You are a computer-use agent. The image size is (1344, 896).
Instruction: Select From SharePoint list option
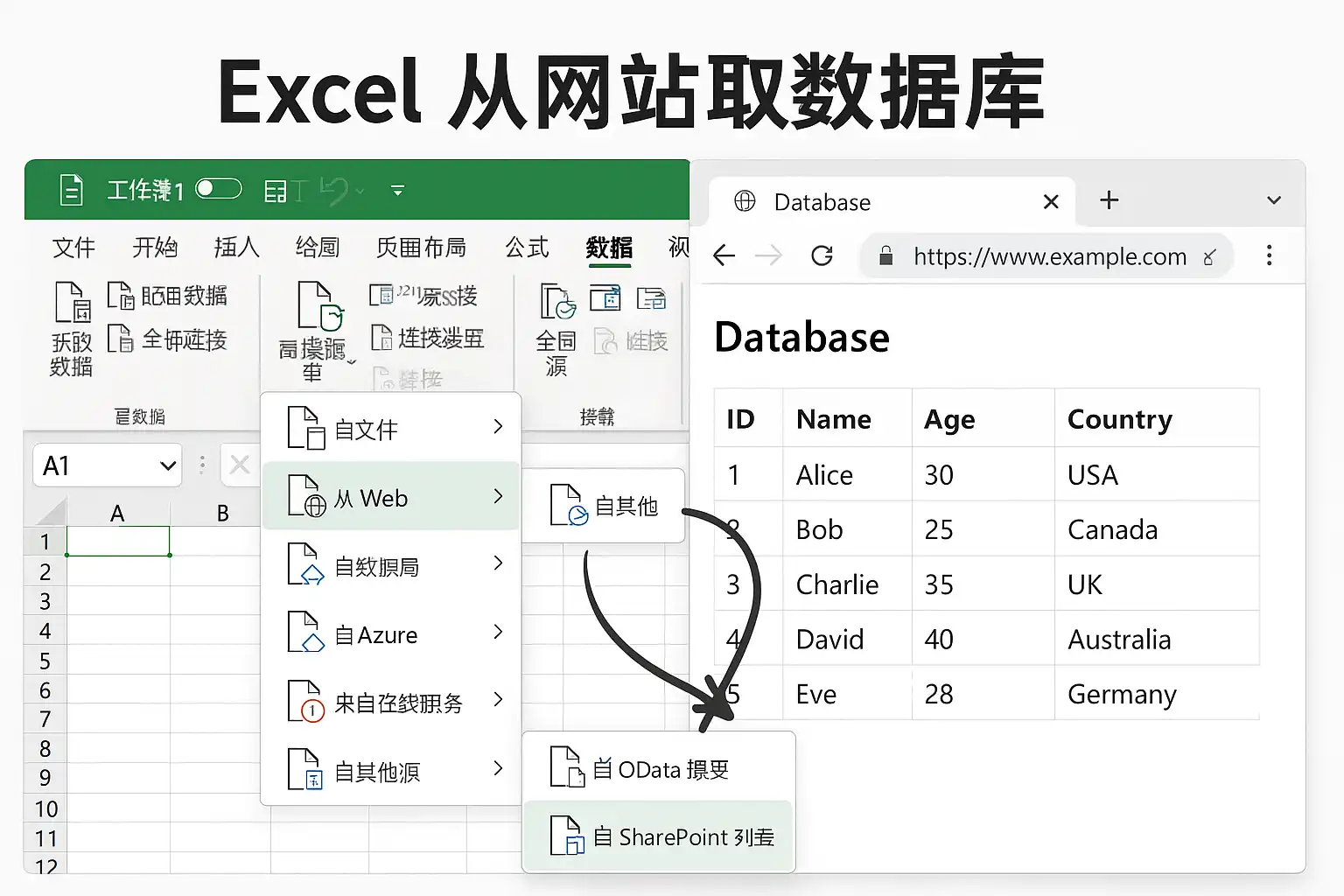(659, 836)
